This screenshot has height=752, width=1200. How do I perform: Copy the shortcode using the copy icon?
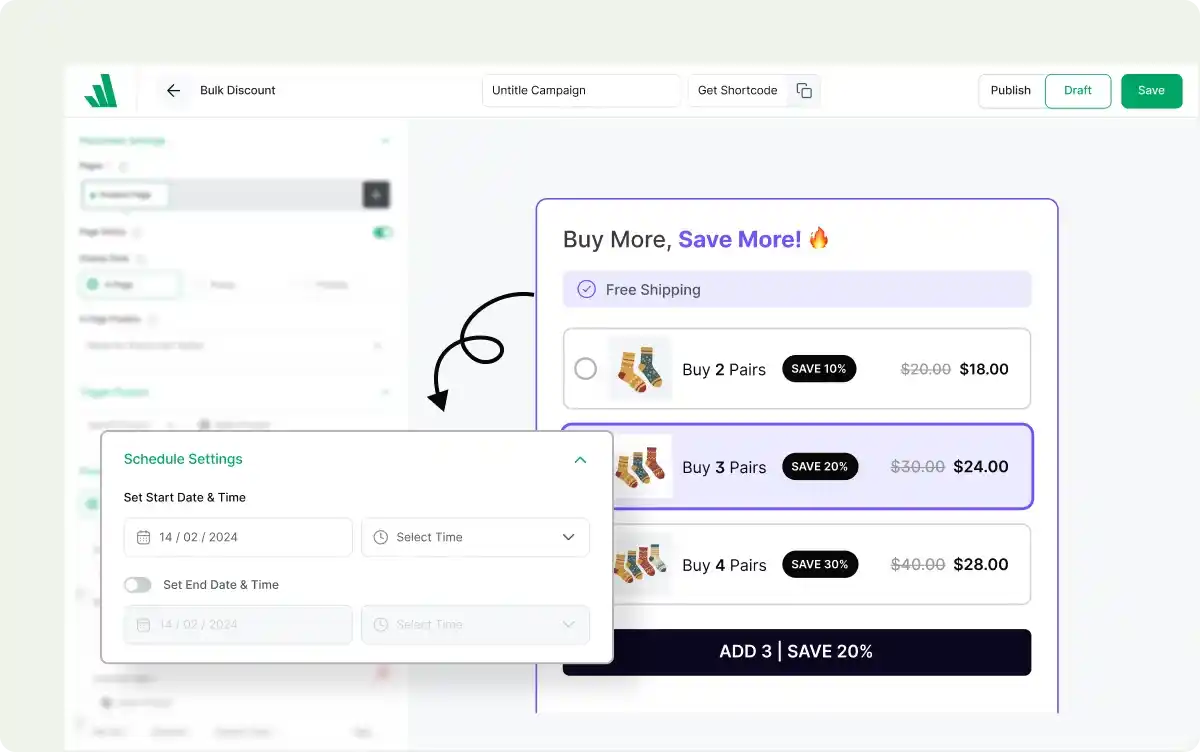(804, 90)
